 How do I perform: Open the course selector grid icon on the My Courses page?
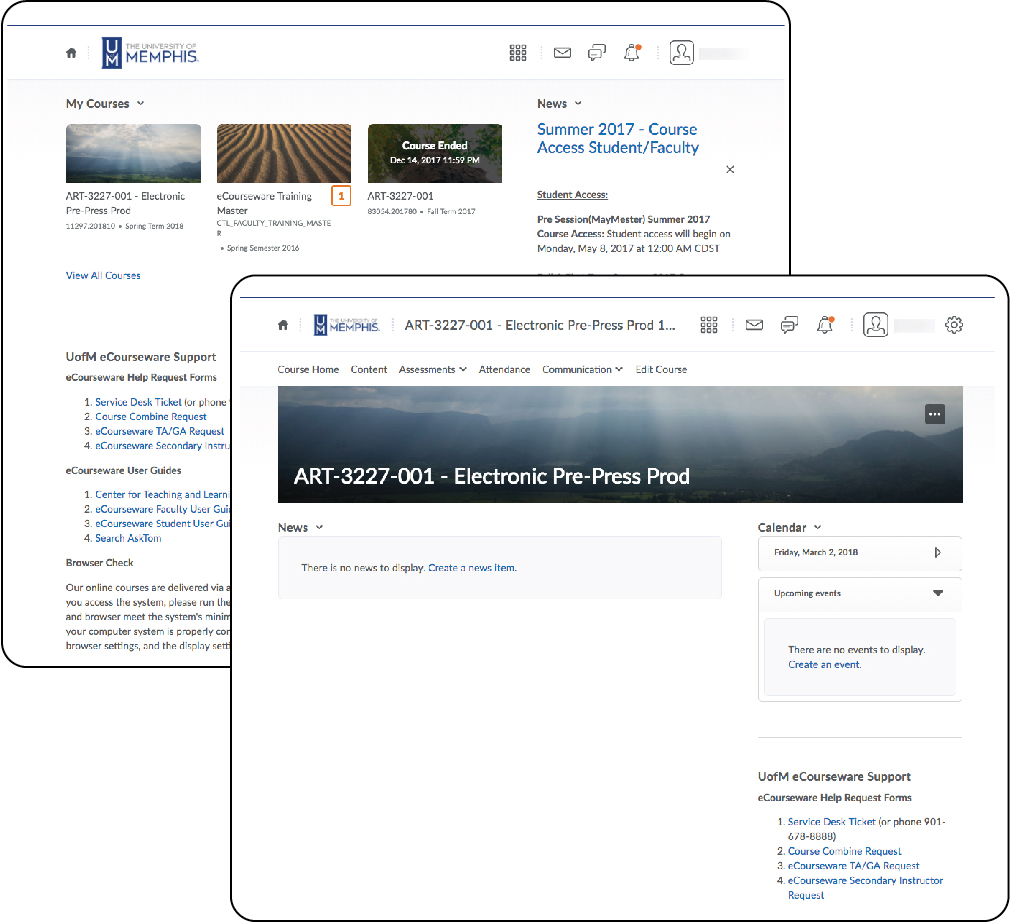point(517,53)
